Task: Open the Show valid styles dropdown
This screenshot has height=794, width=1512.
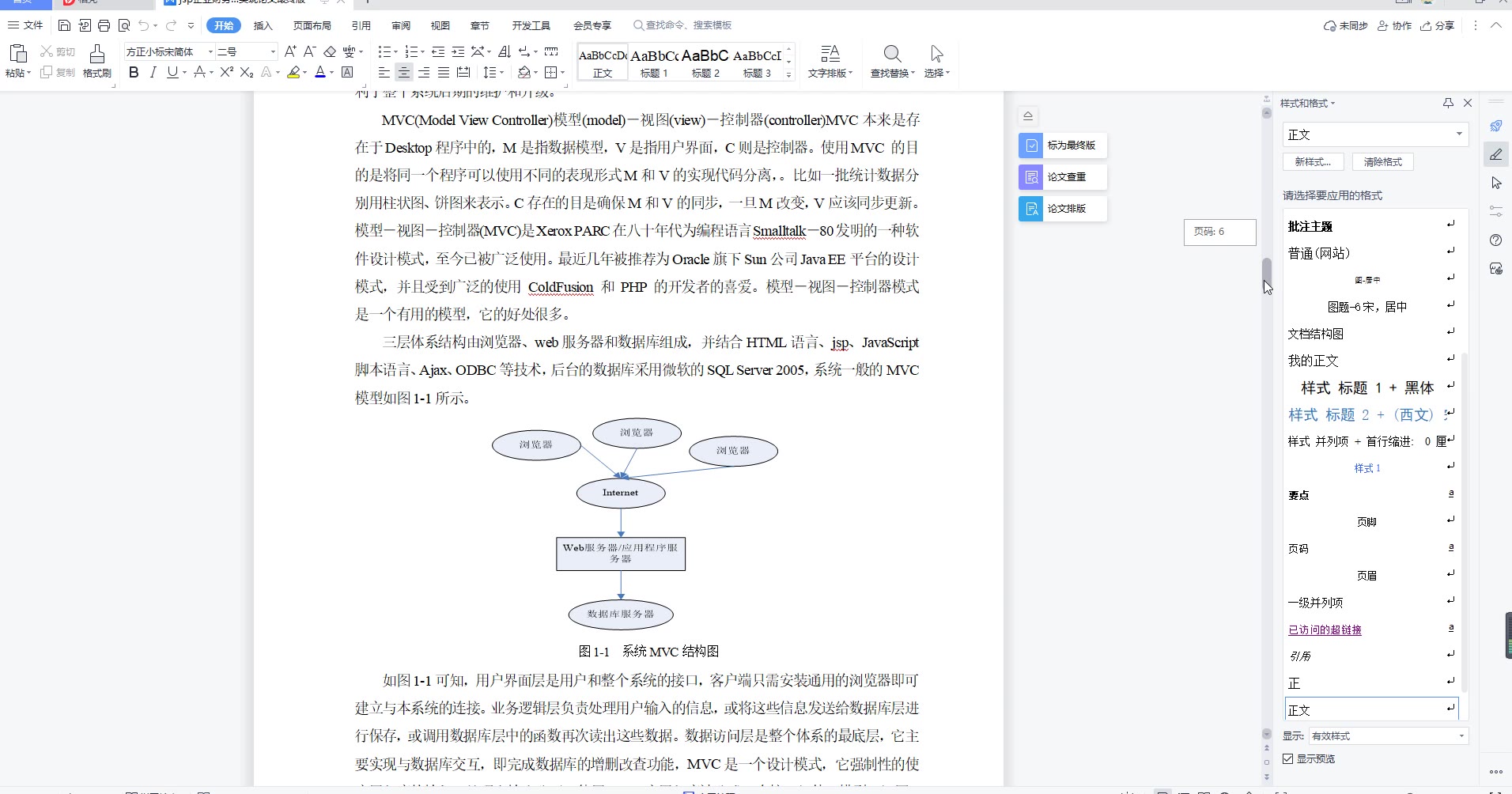Action: 1461,735
